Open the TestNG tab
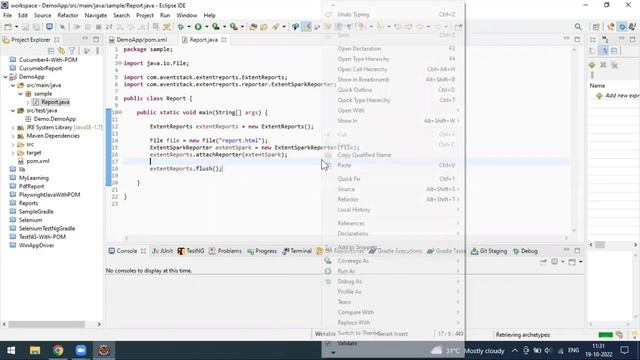 pyautogui.click(x=191, y=251)
